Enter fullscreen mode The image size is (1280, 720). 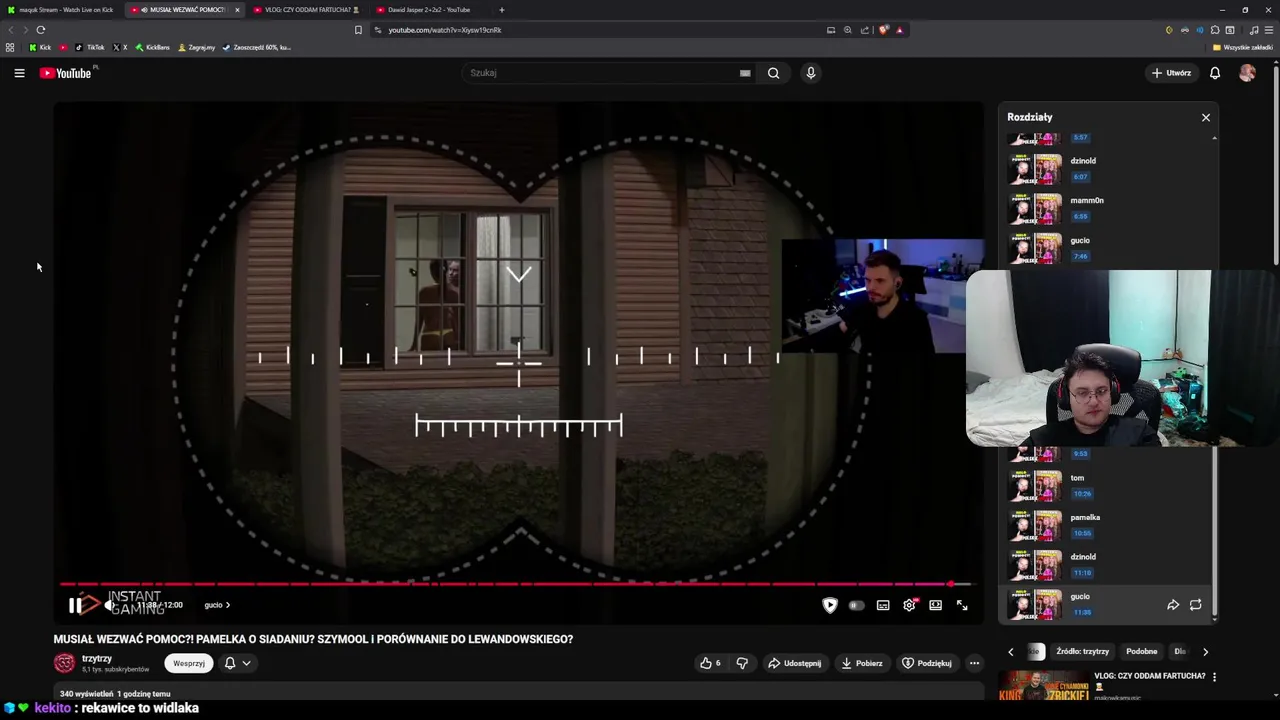(x=962, y=605)
